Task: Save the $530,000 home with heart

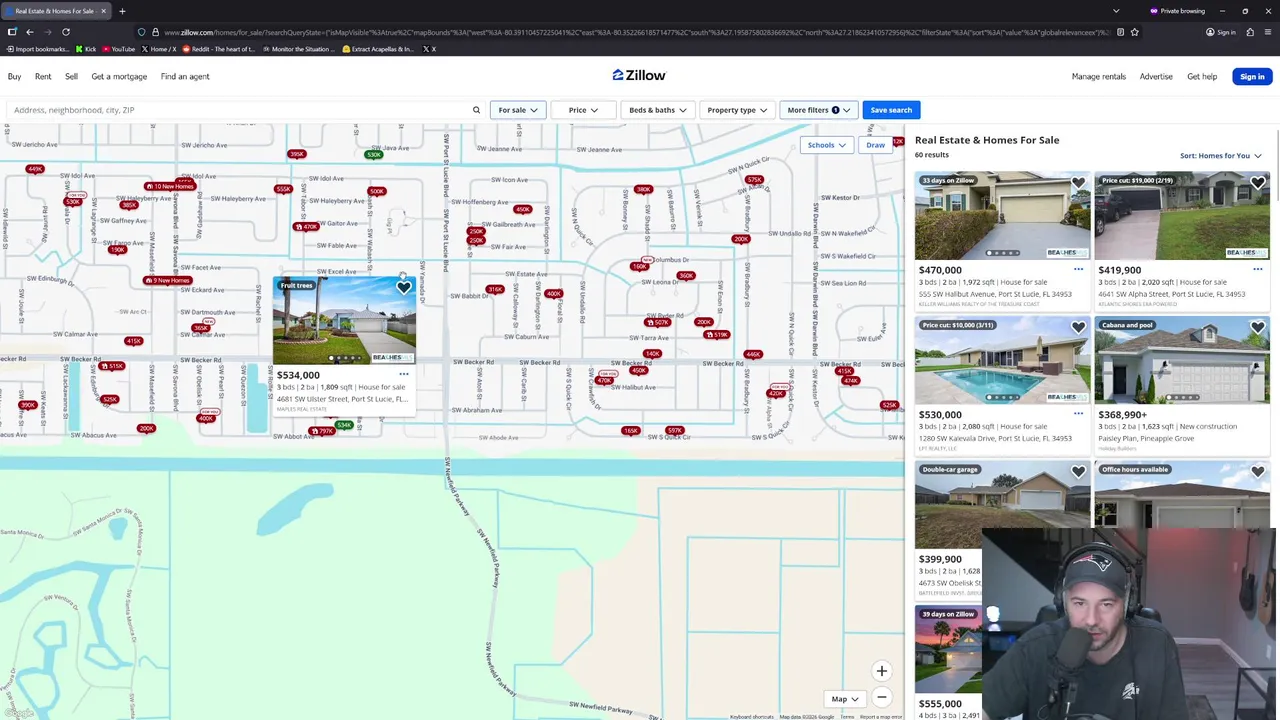Action: pyautogui.click(x=1078, y=327)
